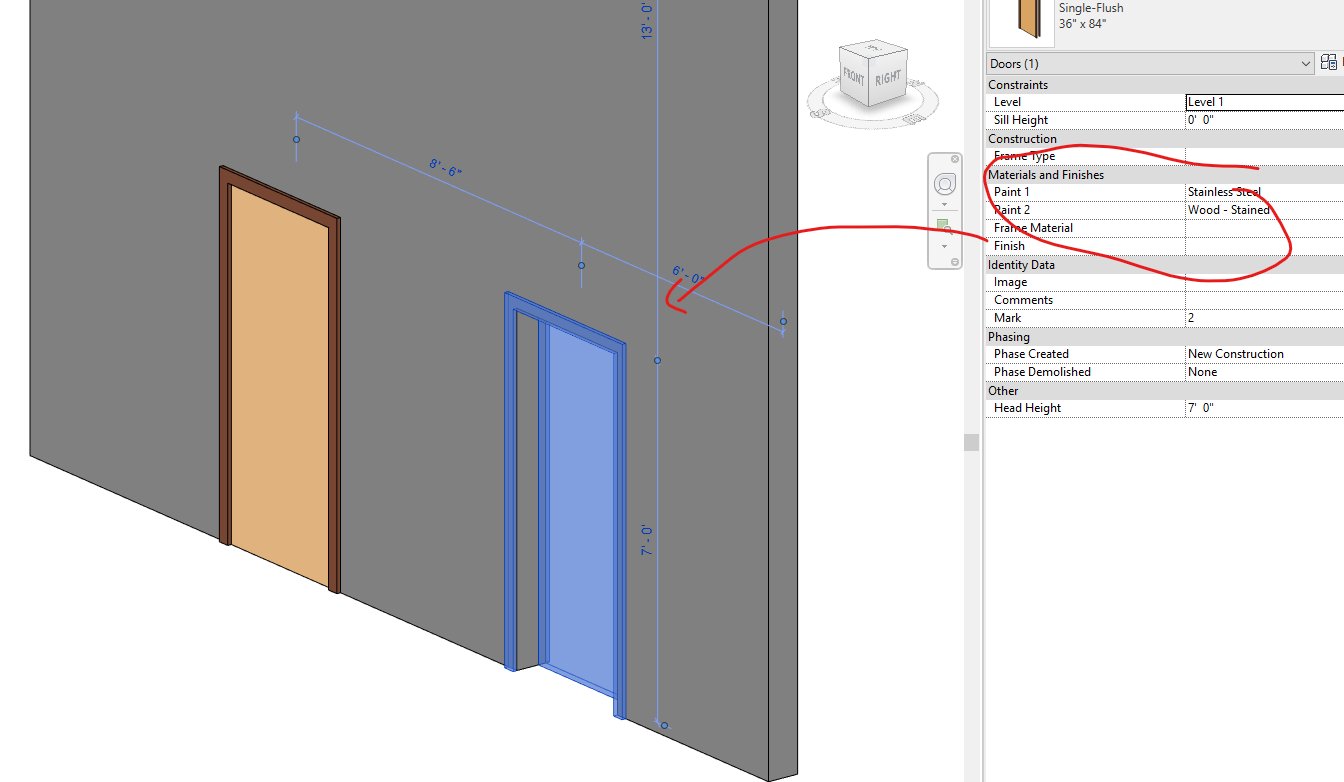Collapse the Materials and Finishes section

point(1046,174)
